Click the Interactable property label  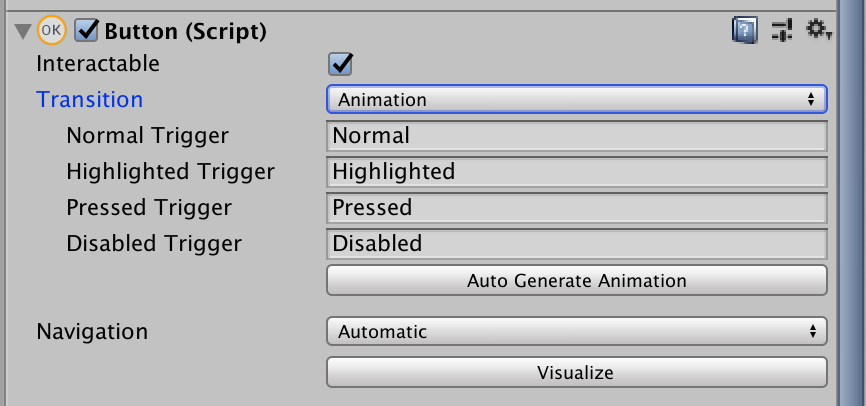(x=98, y=63)
